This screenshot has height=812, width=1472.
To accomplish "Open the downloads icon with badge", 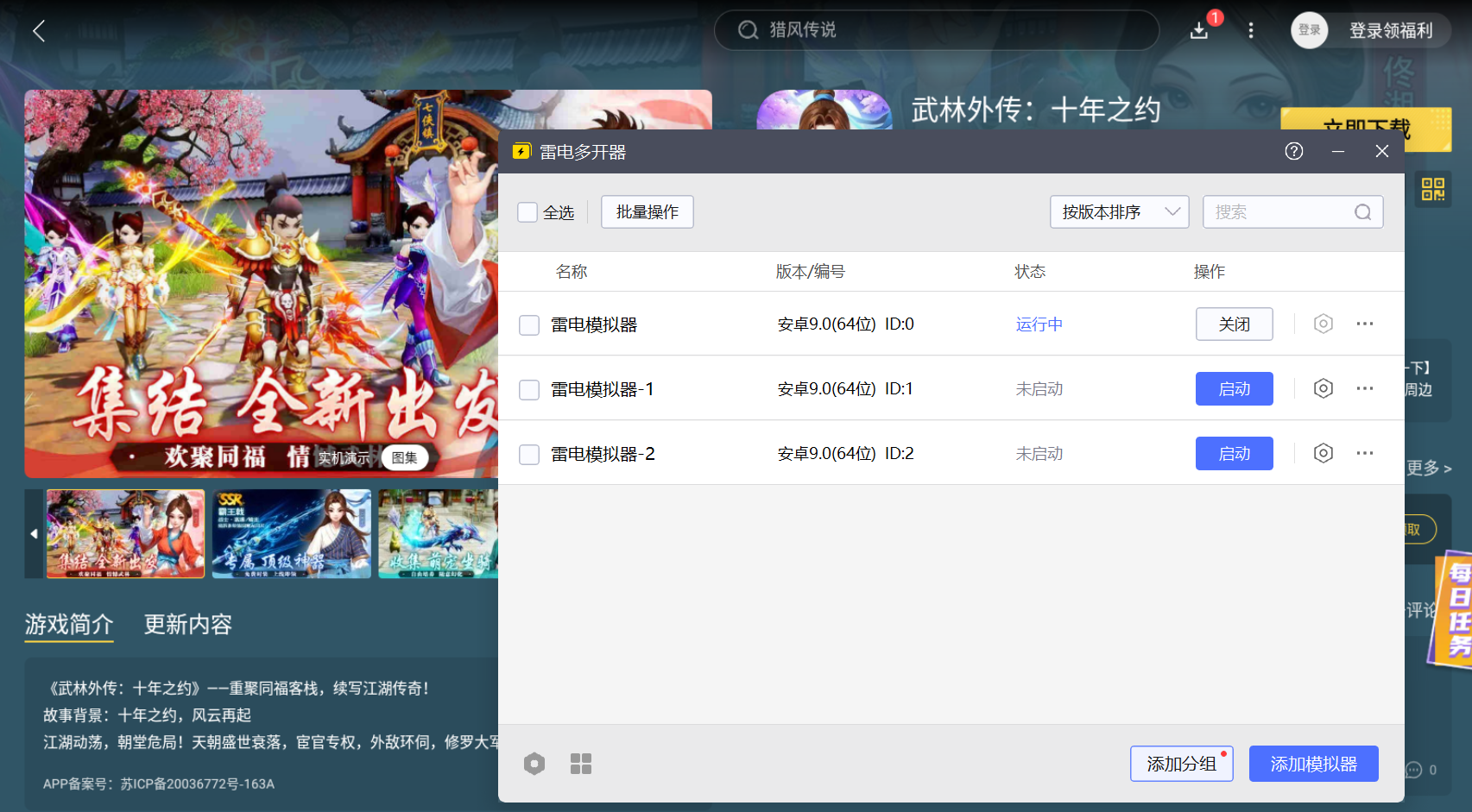I will point(1199,30).
